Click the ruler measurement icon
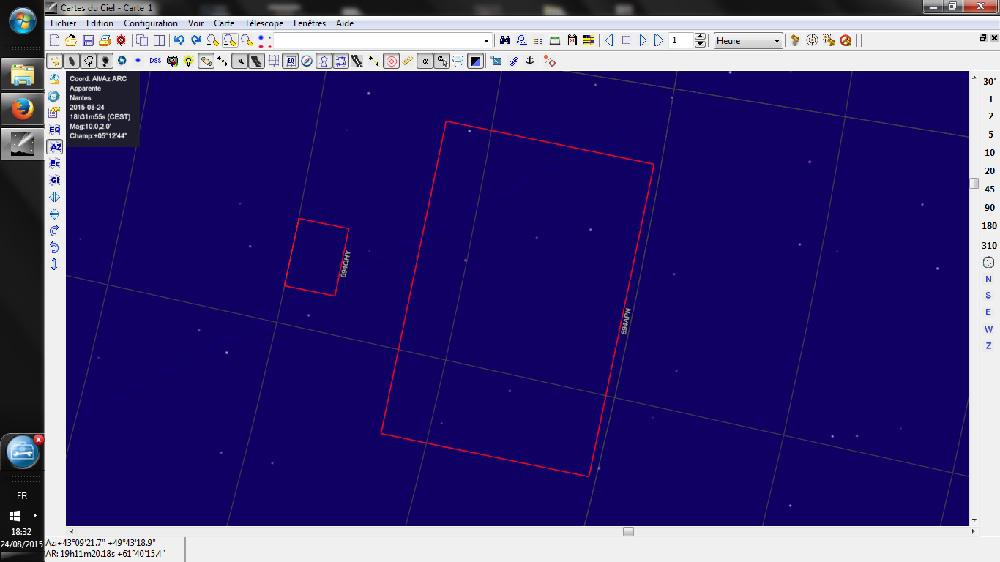 pyautogui.click(x=408, y=61)
